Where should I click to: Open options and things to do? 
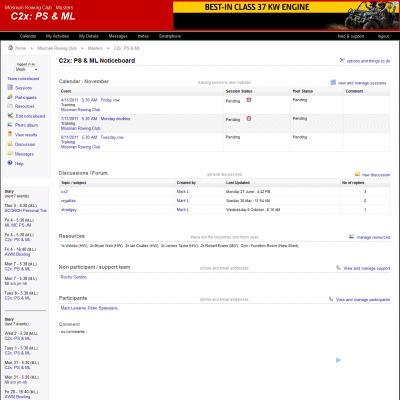click(368, 61)
